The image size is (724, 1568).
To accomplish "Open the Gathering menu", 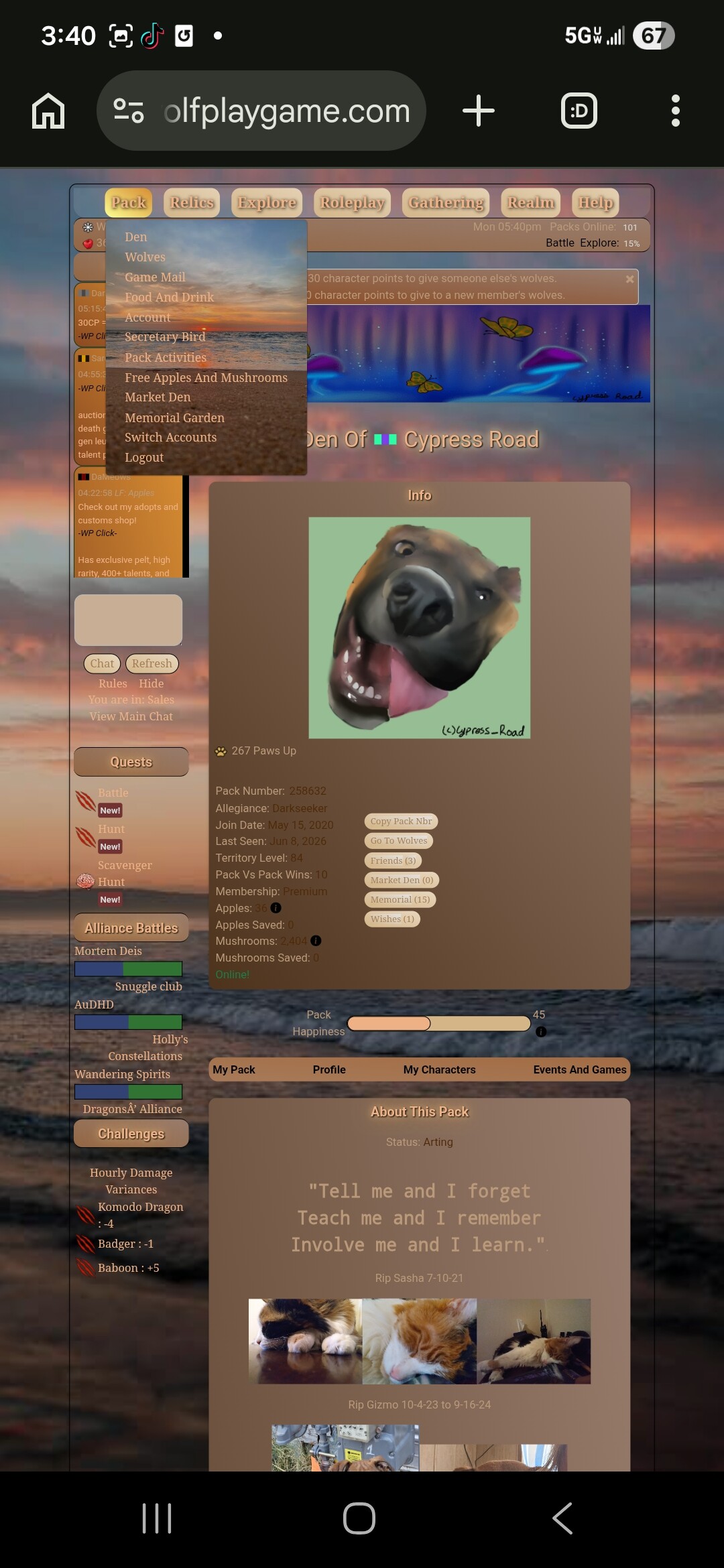I will coord(446,202).
